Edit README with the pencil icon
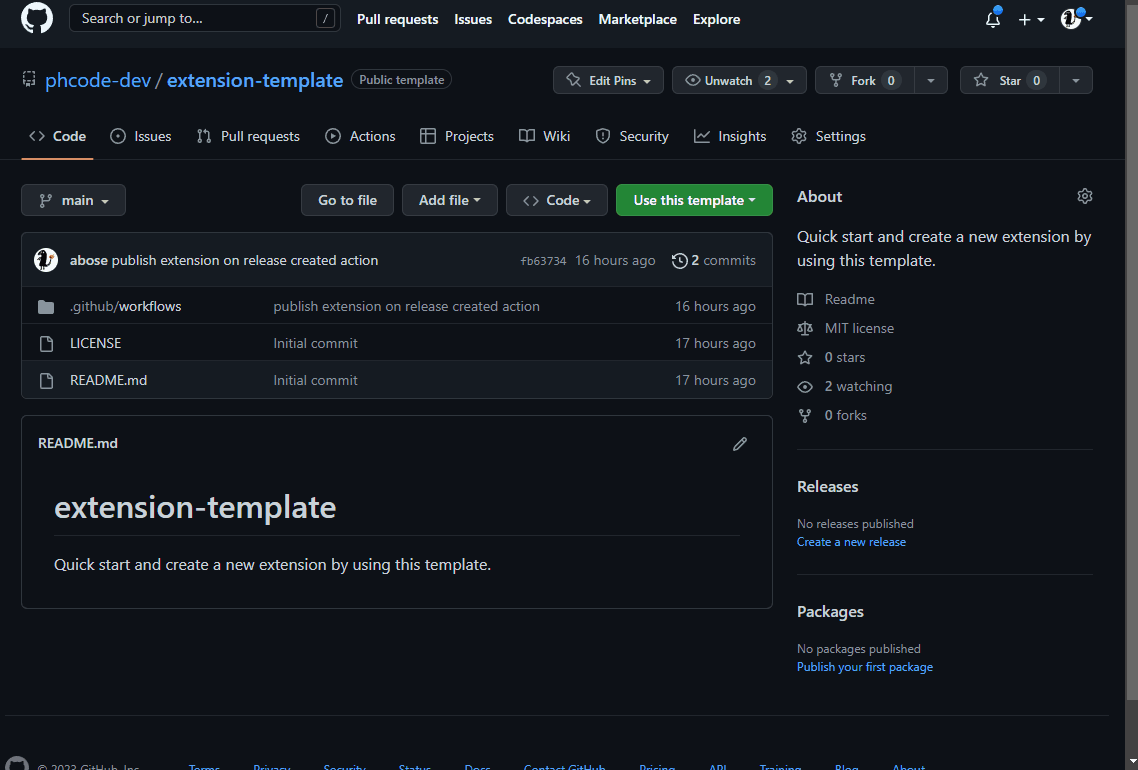 740,443
